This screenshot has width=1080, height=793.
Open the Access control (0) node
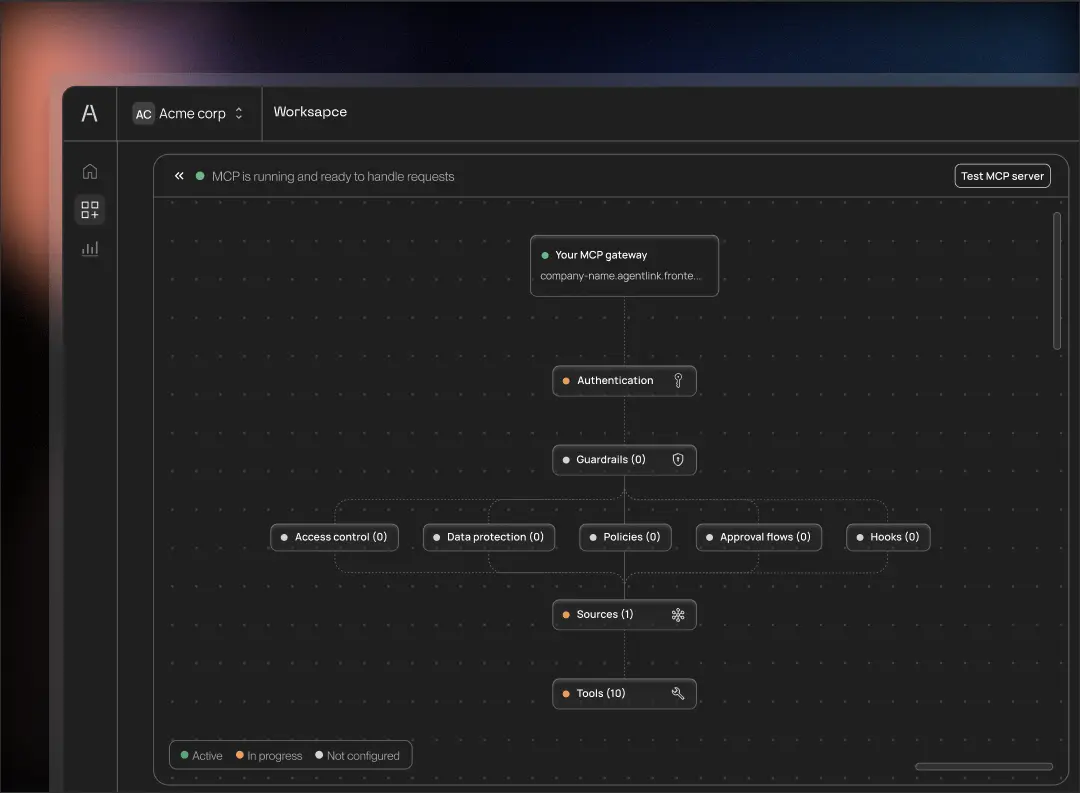pos(335,537)
